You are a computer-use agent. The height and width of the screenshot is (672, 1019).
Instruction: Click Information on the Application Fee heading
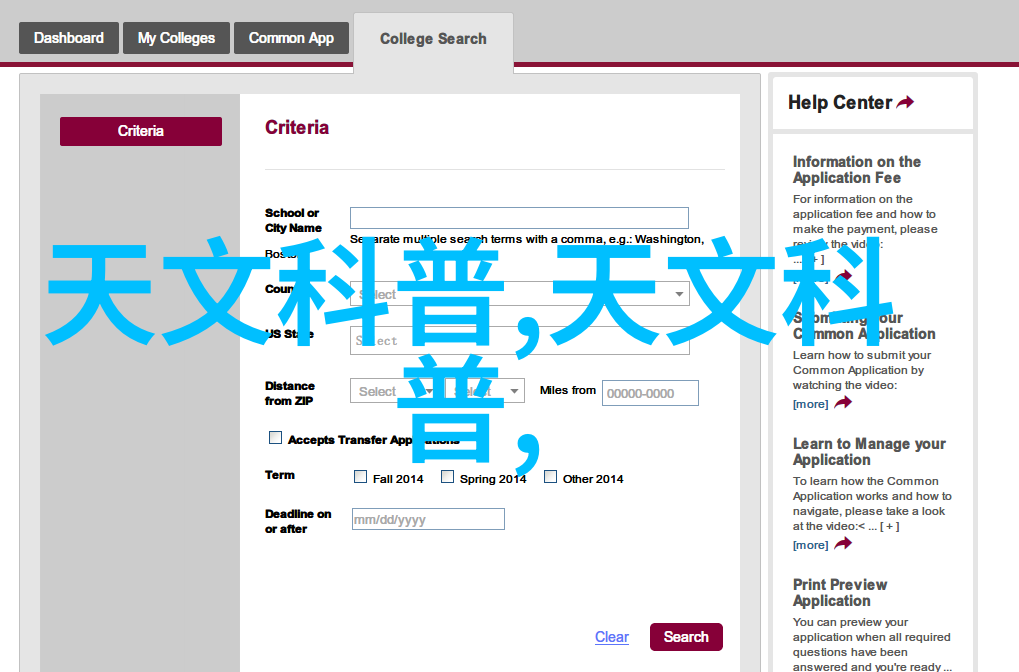(x=857, y=170)
